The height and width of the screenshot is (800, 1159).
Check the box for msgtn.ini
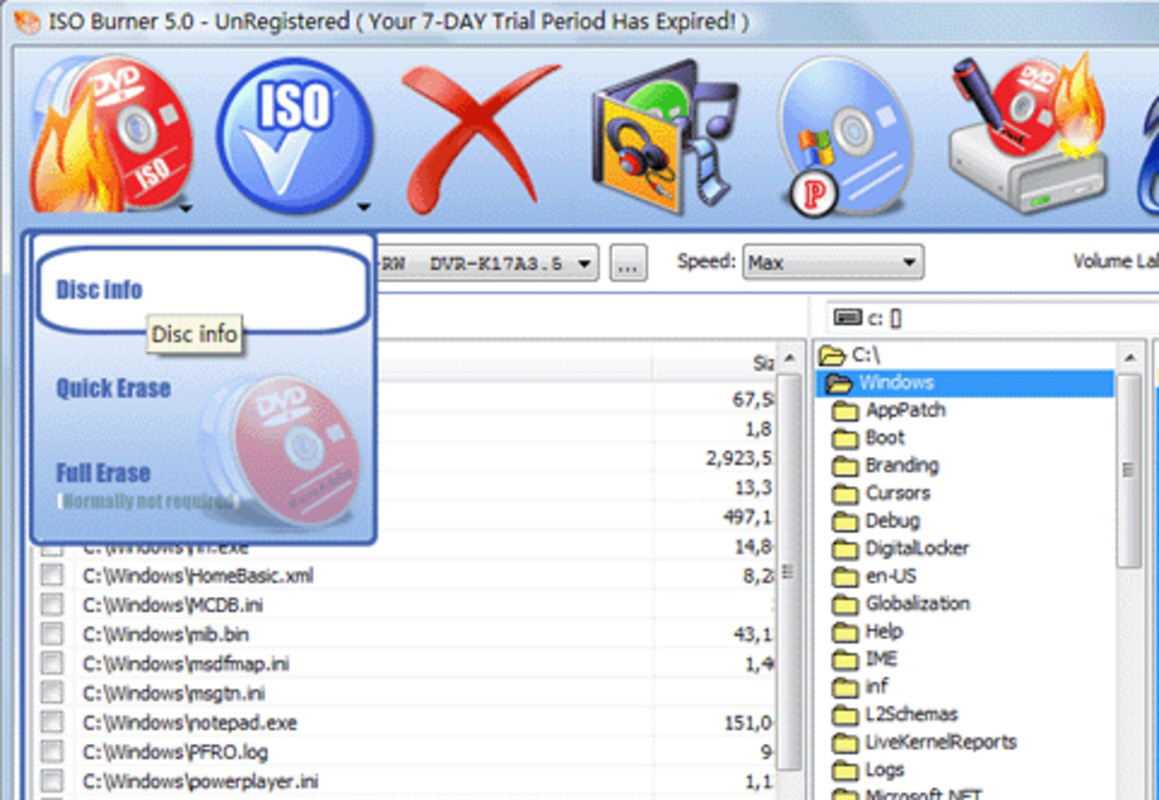(x=52, y=693)
